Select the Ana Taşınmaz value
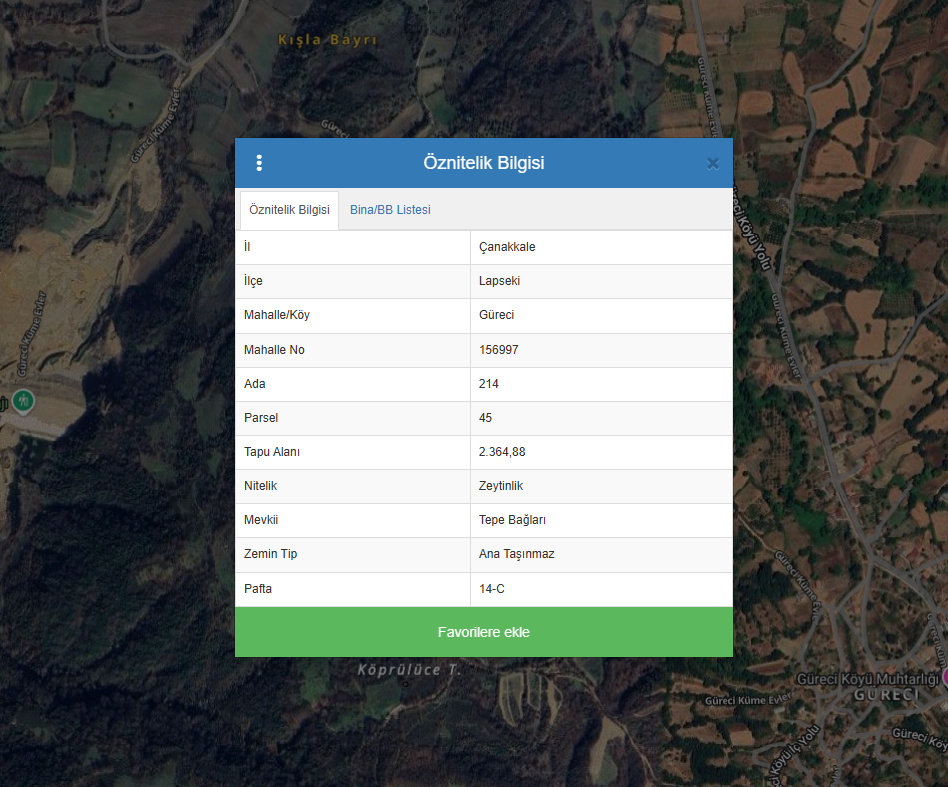The height and width of the screenshot is (787, 948). tap(516, 554)
